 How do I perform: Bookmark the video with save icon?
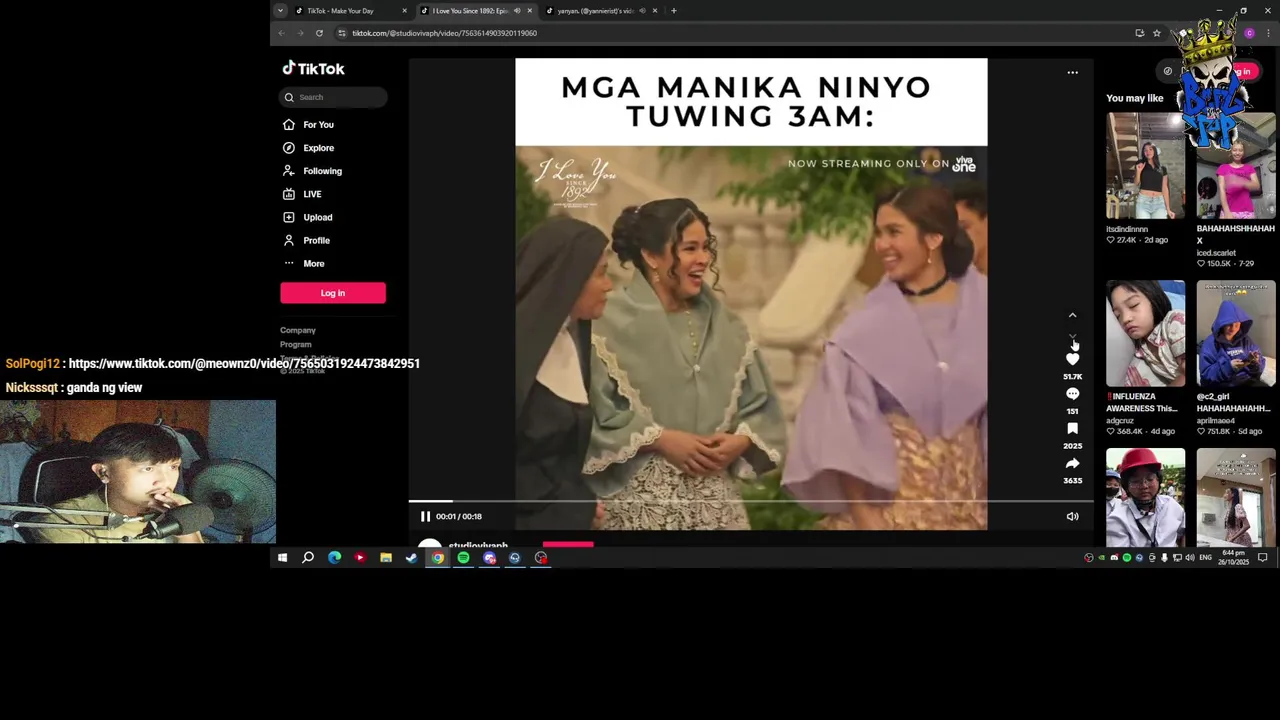click(x=1072, y=428)
